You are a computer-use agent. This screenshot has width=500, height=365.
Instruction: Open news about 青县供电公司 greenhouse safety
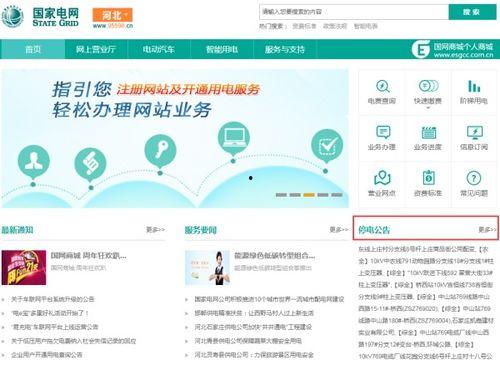click(248, 341)
